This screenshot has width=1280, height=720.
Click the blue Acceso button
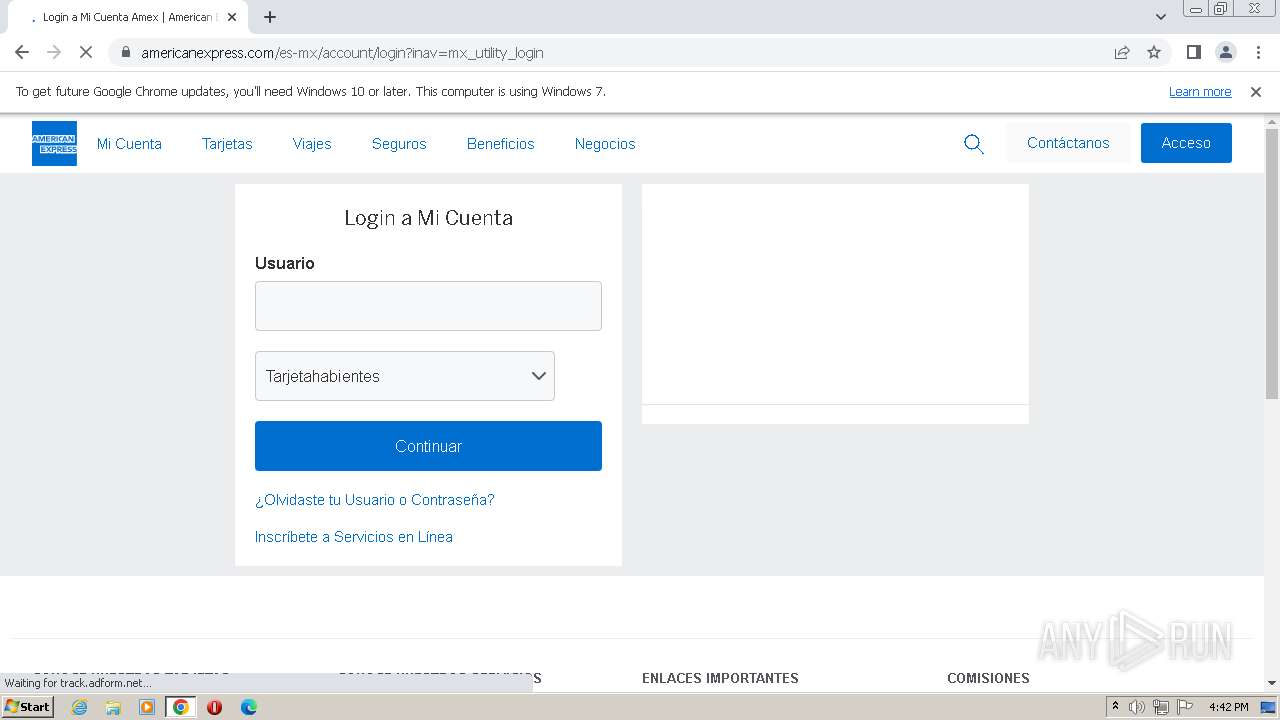point(1186,143)
